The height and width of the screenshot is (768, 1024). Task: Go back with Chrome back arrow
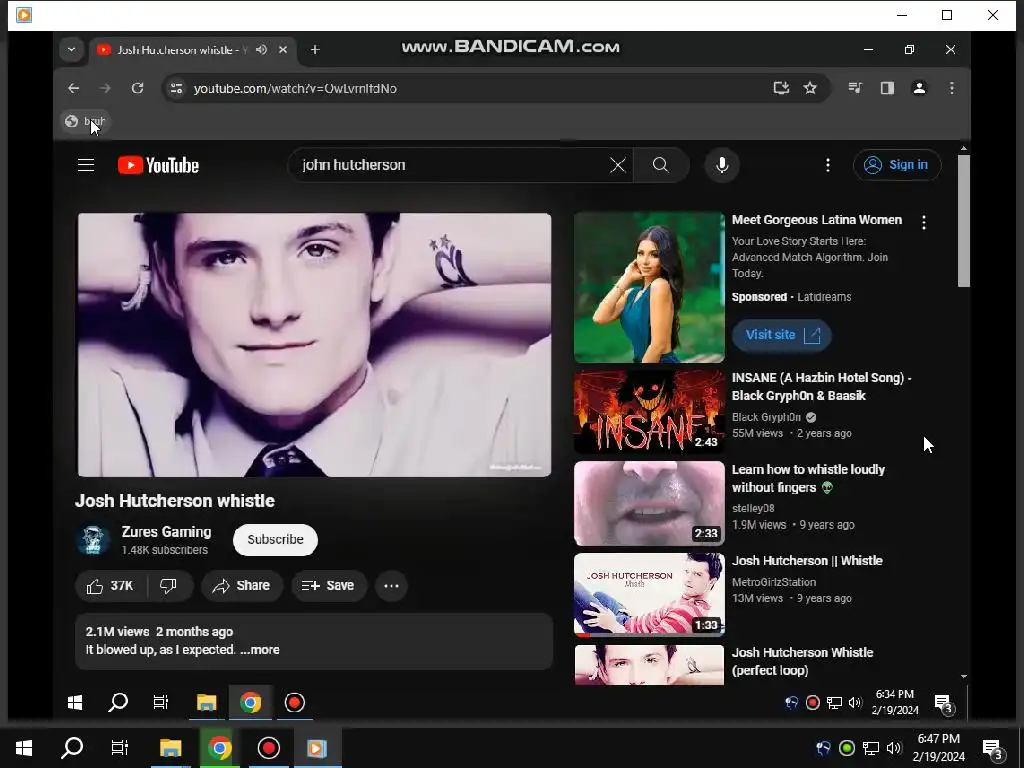pos(74,88)
